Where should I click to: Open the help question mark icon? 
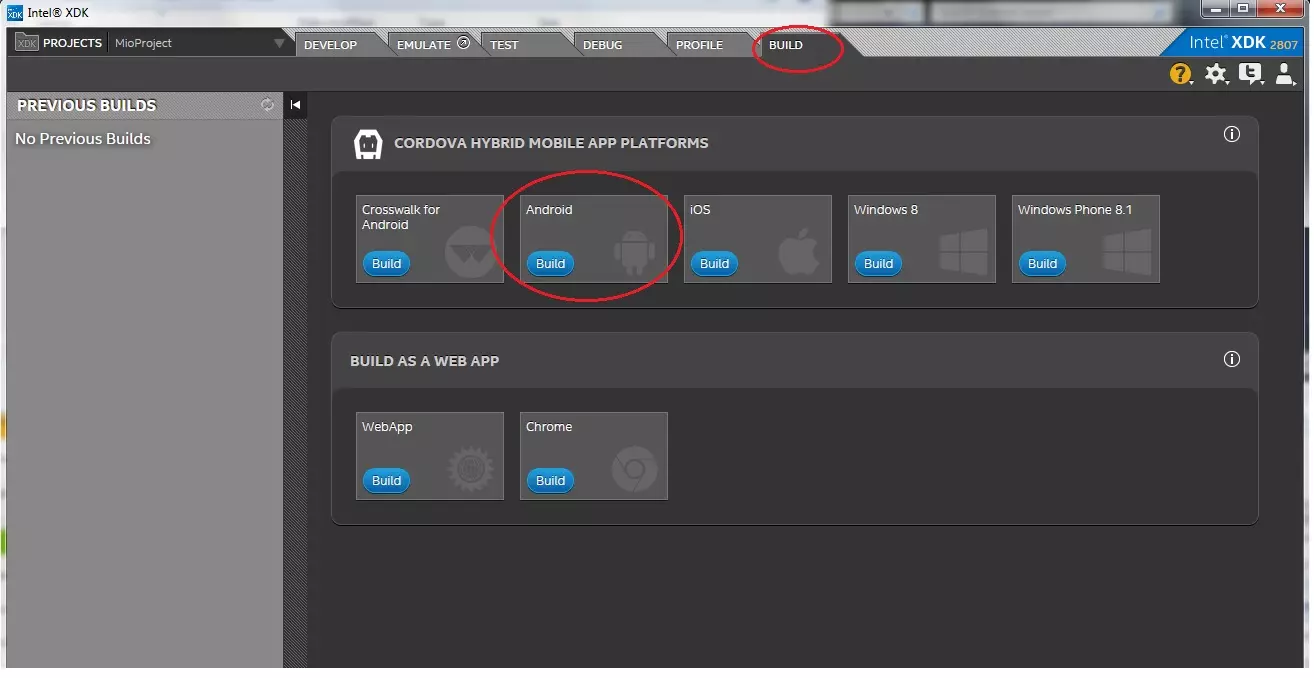click(1181, 74)
